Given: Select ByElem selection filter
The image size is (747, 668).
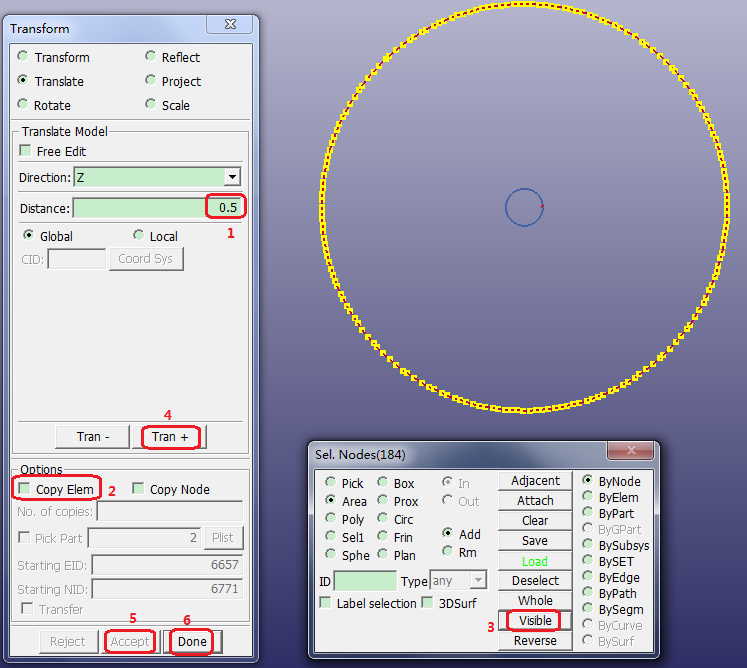Looking at the screenshot, I should 587,497.
